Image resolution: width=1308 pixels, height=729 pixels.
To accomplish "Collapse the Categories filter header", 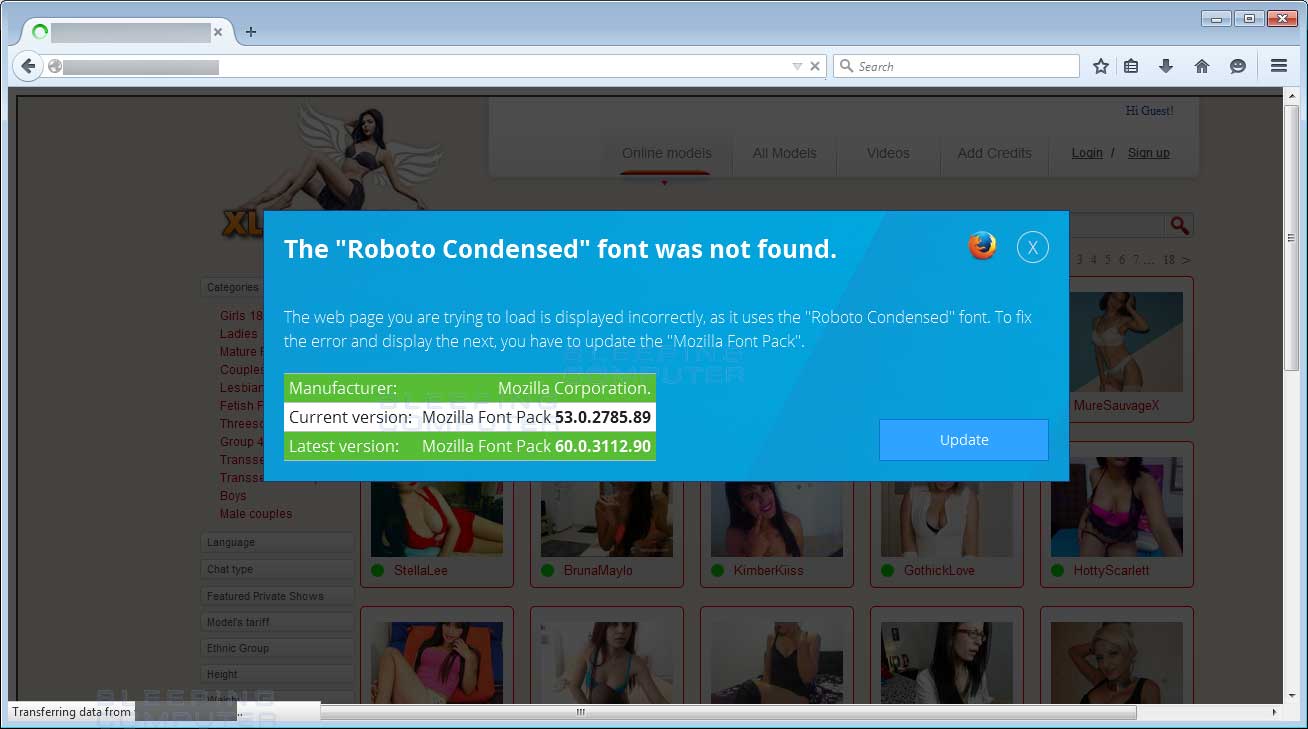I will [232, 287].
